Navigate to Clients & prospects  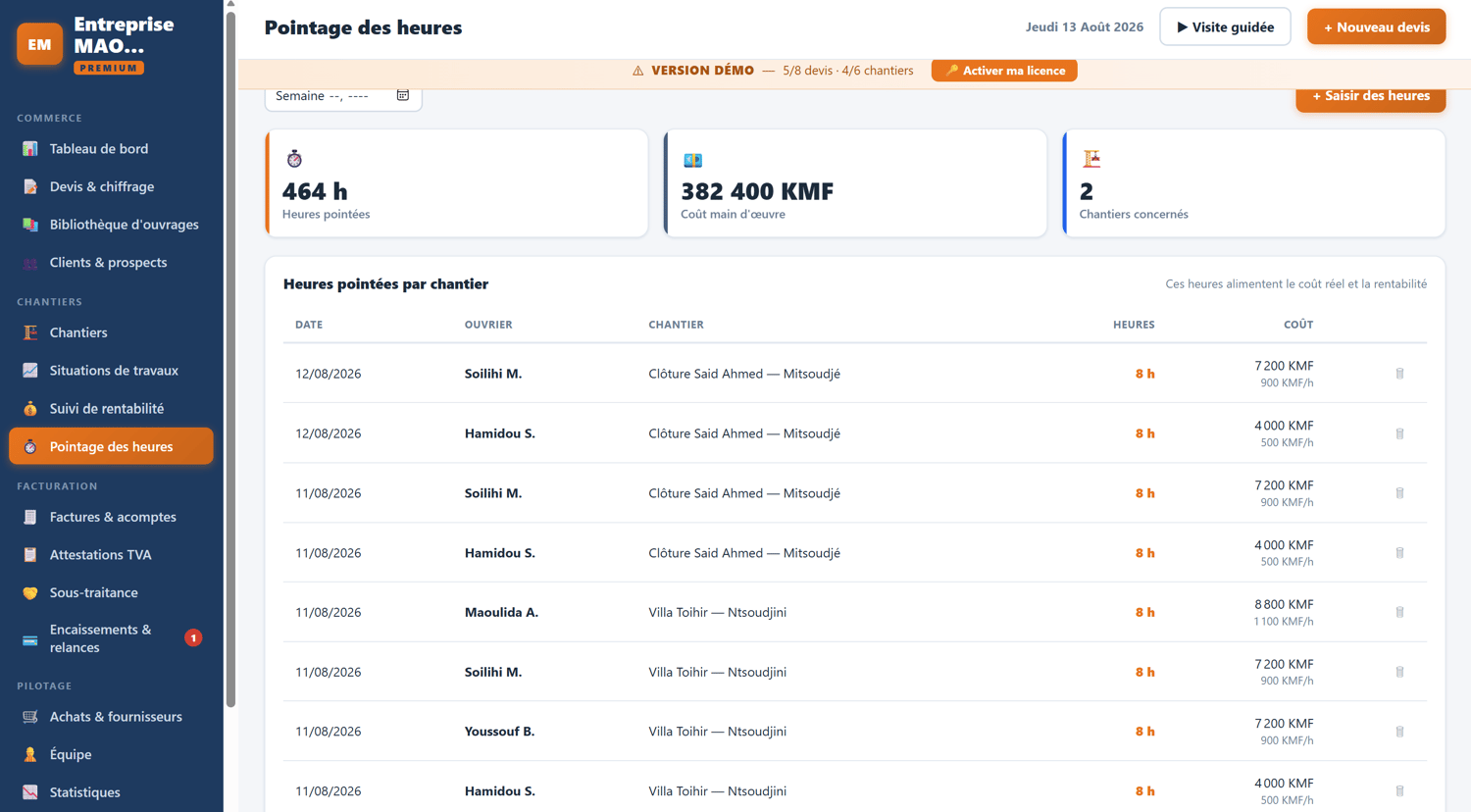point(111,263)
